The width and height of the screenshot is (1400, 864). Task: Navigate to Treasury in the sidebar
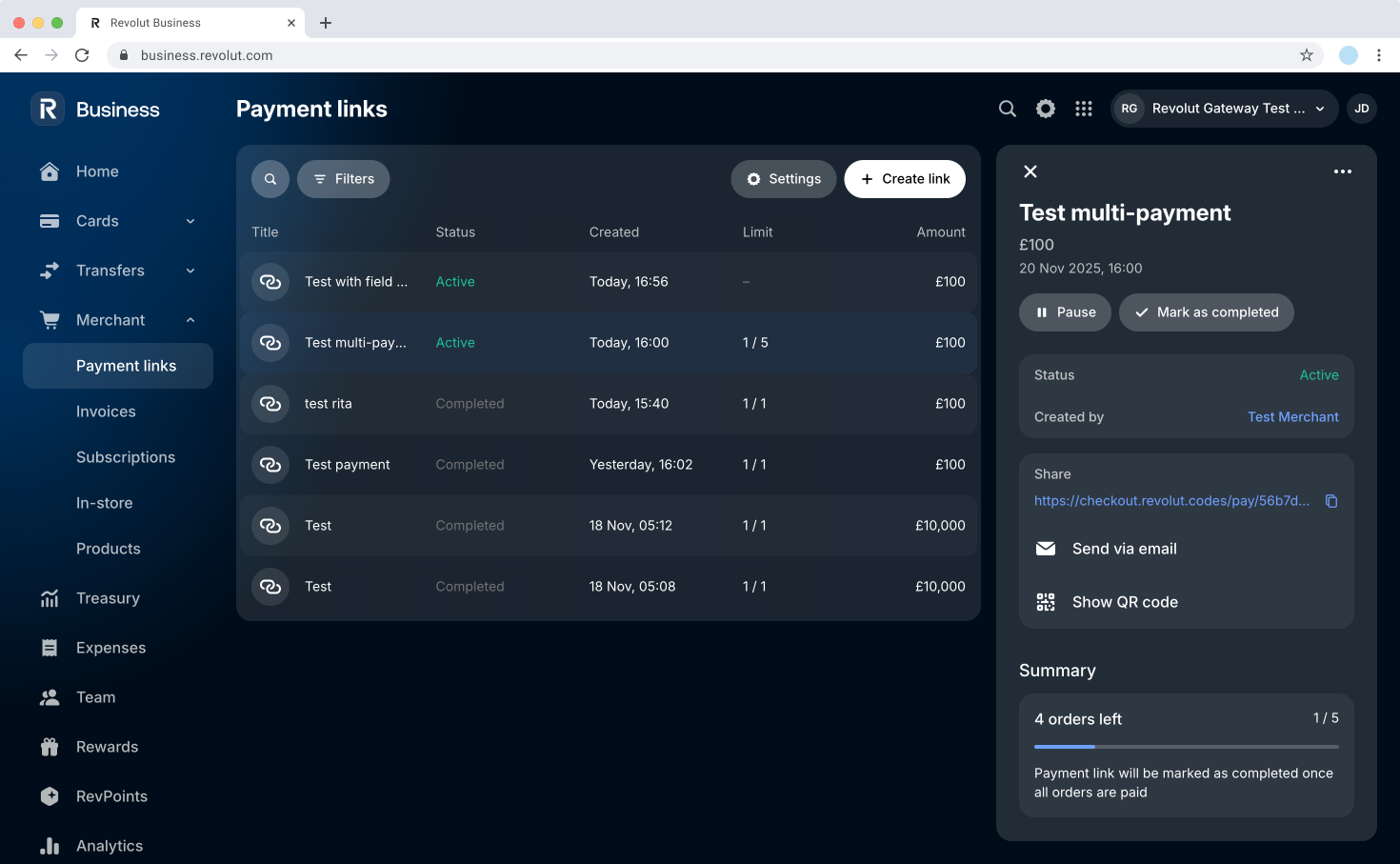[x=108, y=598]
